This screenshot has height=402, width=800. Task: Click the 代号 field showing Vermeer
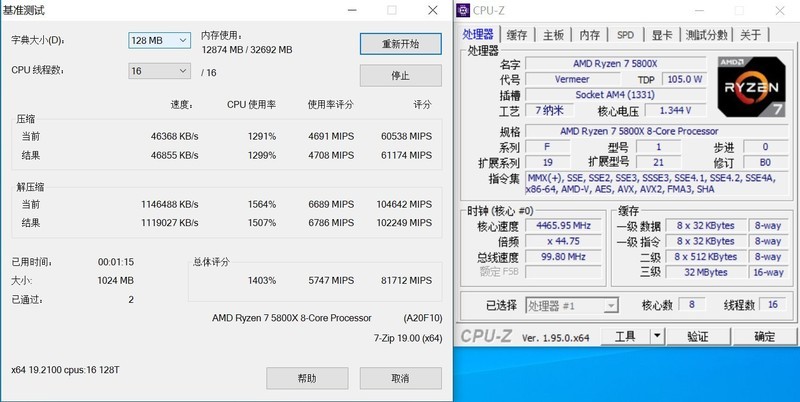tap(572, 79)
